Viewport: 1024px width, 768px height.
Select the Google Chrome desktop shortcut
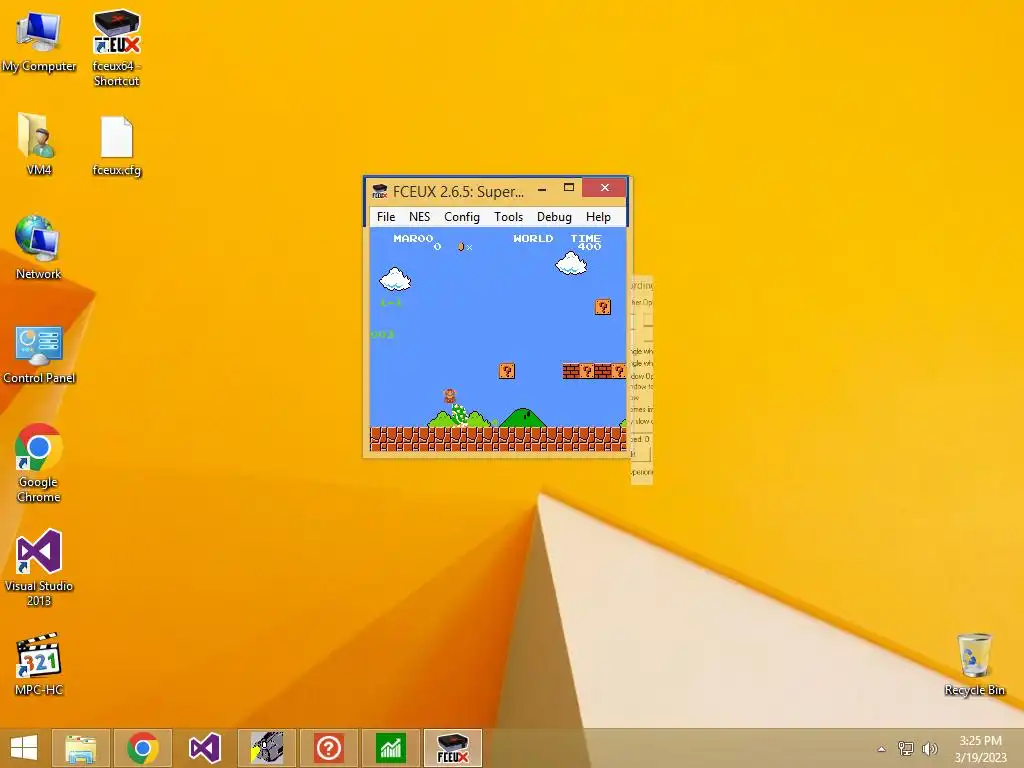point(39,462)
